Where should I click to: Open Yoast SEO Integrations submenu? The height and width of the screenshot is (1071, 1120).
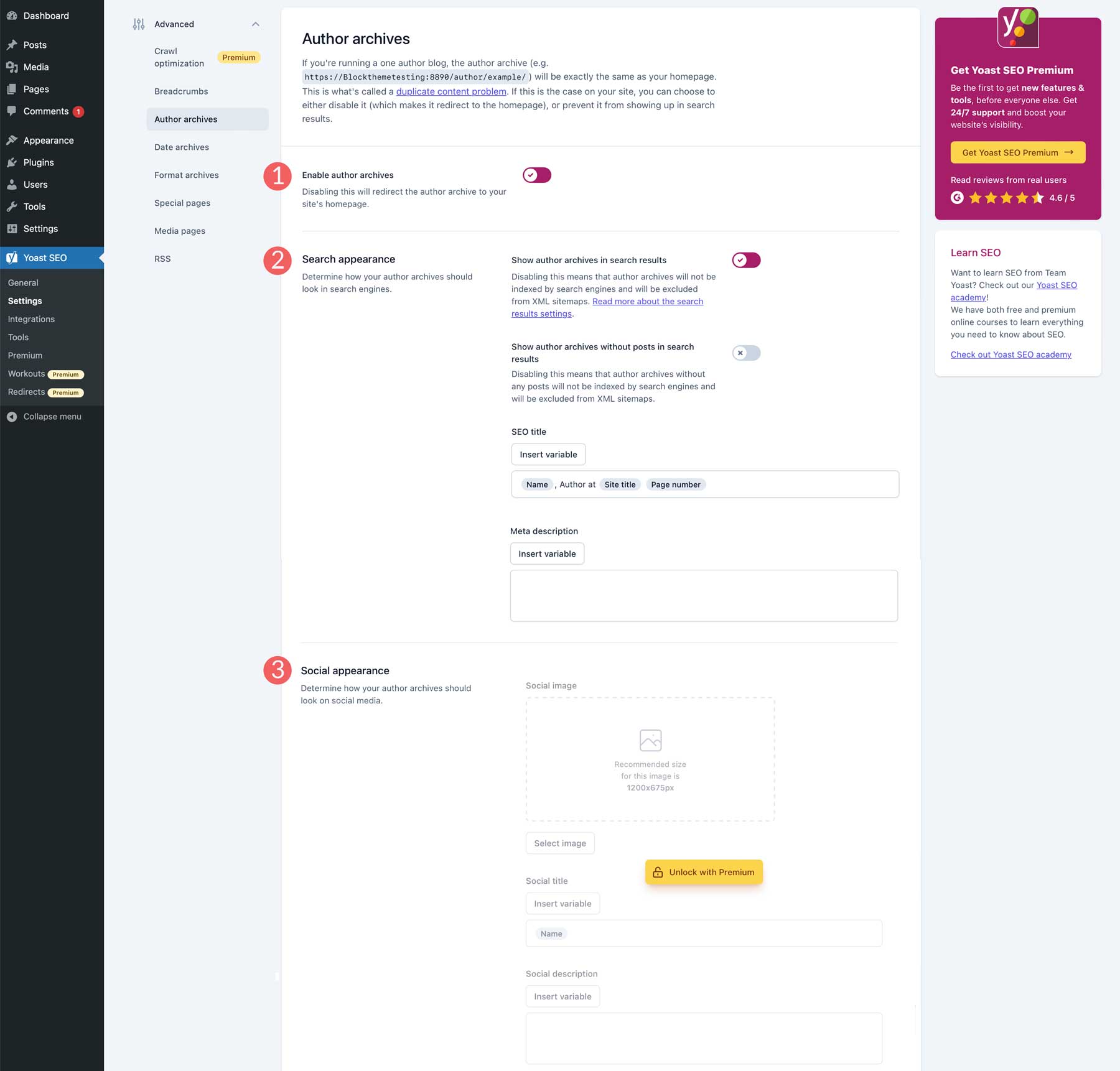pyautogui.click(x=31, y=320)
